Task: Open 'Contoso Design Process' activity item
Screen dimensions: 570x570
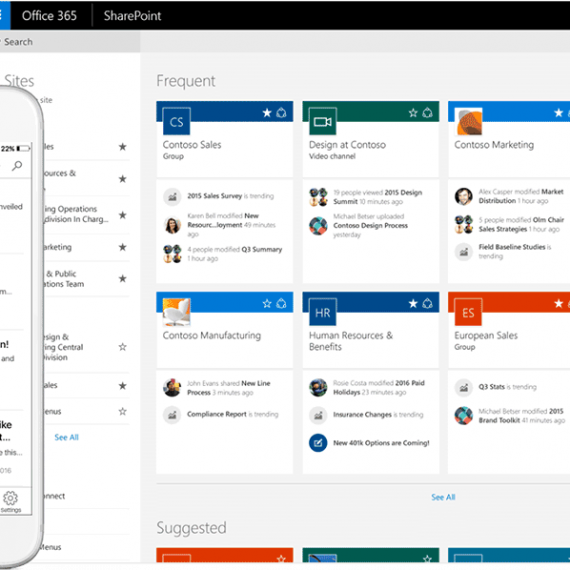Action: click(370, 225)
